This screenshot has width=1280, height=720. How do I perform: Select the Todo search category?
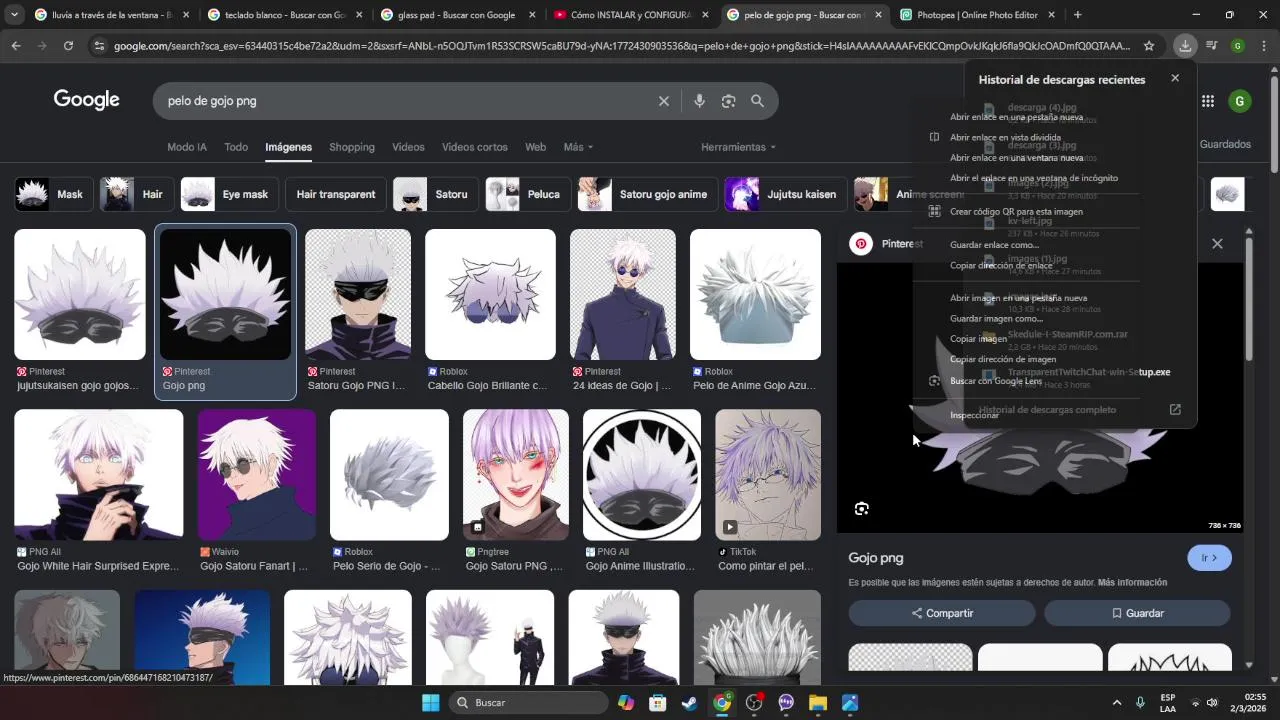(x=236, y=147)
